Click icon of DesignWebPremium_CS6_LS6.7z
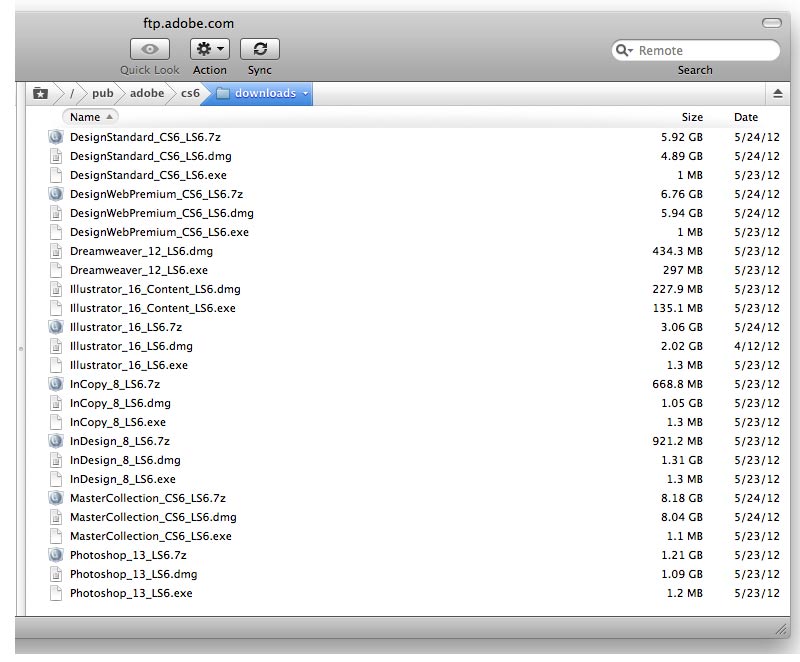The image size is (800, 662). (56, 194)
